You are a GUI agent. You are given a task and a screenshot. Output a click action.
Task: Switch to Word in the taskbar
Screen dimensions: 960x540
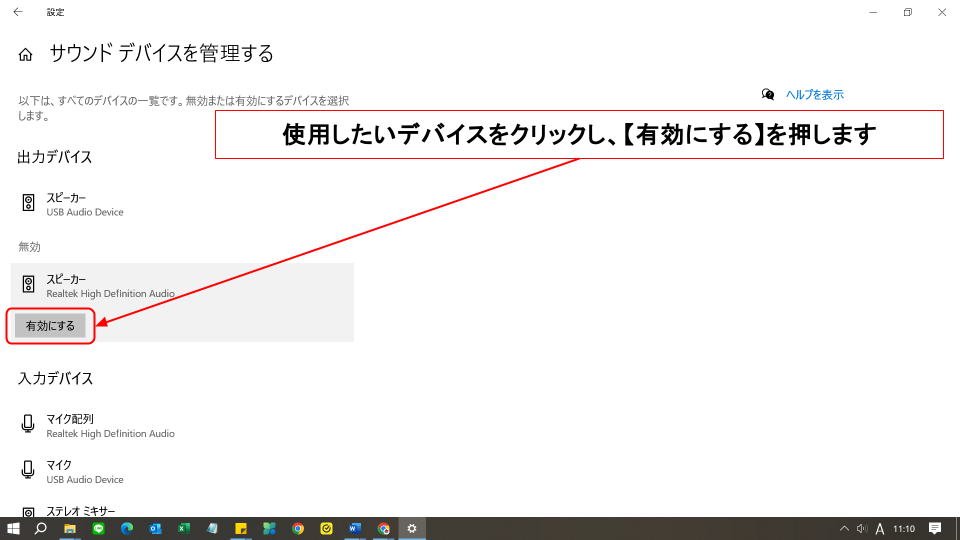coord(355,528)
